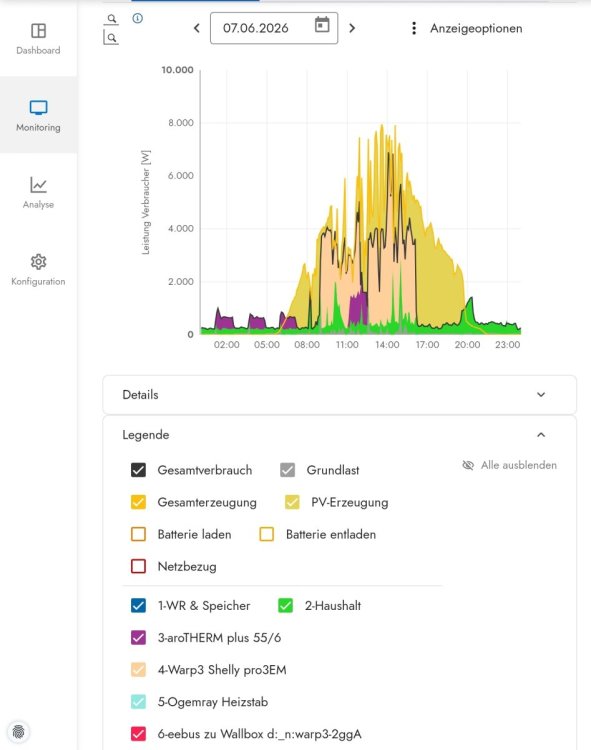Open the Dashboard section
Viewport: 591px width, 750px height.
[38, 39]
